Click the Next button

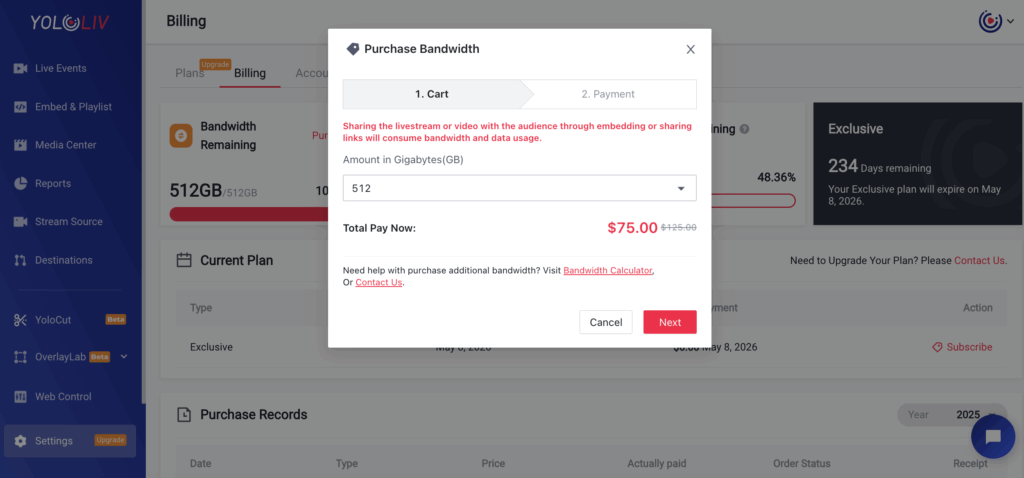pyautogui.click(x=670, y=322)
